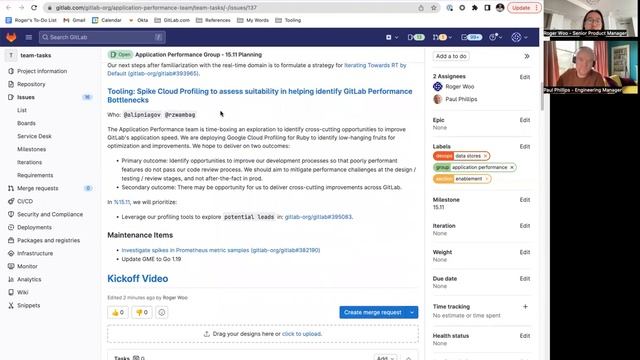Viewport: 640px width, 360px height.
Task: Open the GitLab.com bookmarks folder
Action: pyautogui.click(x=172, y=20)
